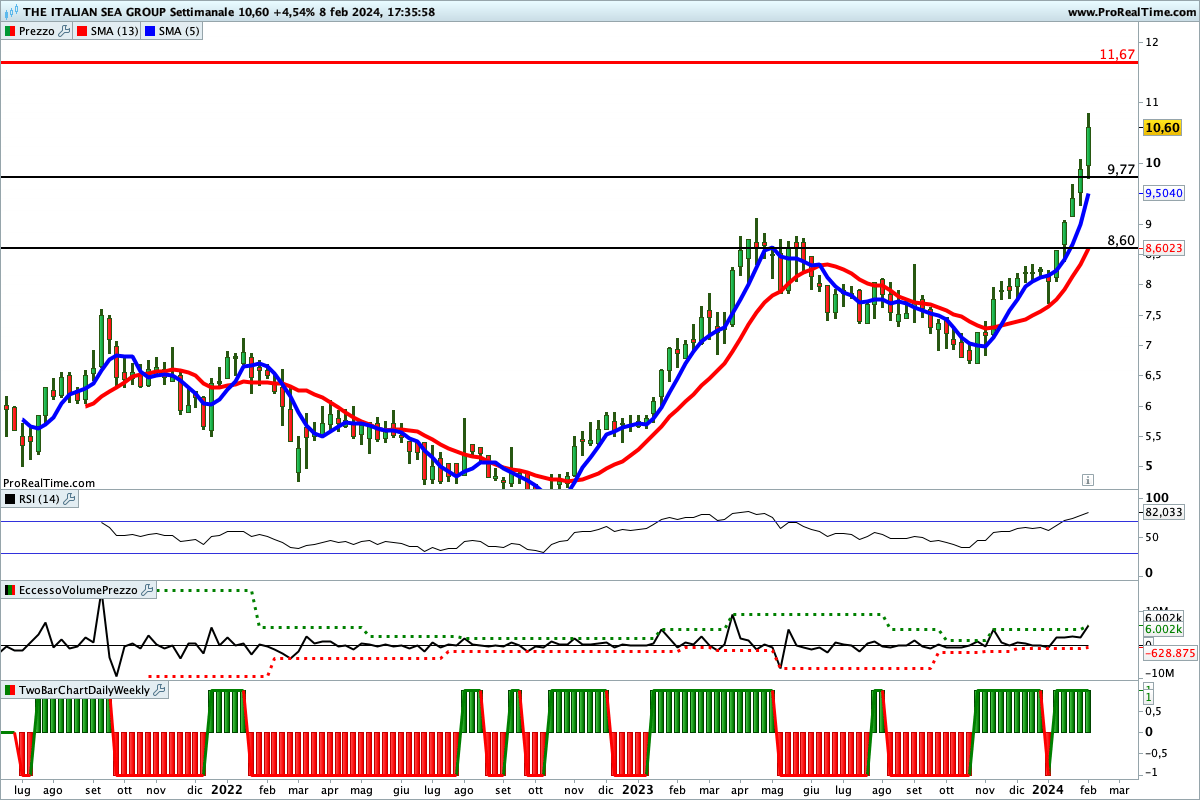This screenshot has height=800, width=1200.
Task: Click the blue SMA (5) color swatch
Action: (x=151, y=31)
